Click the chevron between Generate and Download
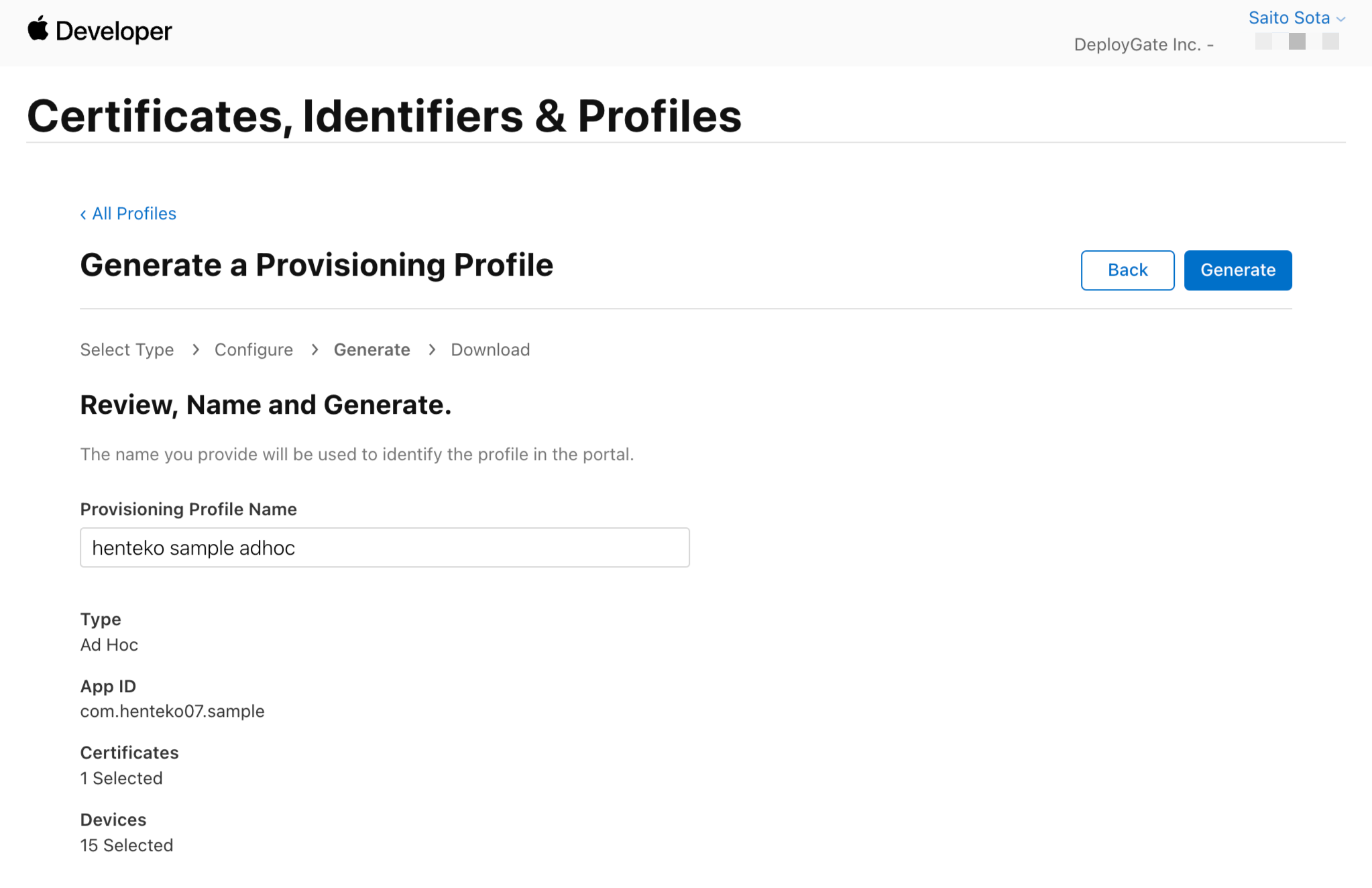Viewport: 1372px width, 888px height. coord(431,349)
